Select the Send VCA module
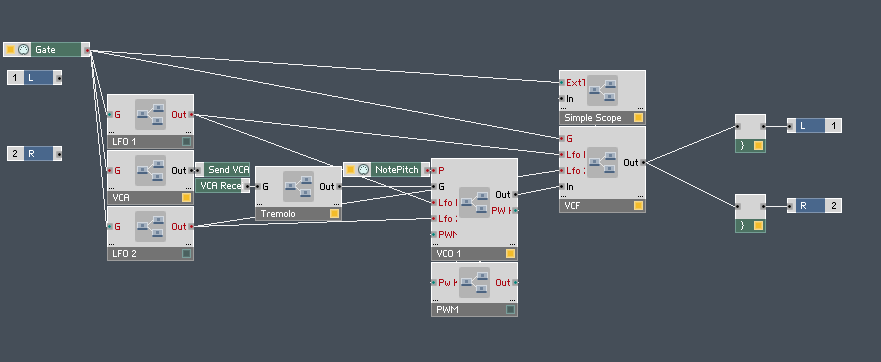 coord(222,170)
